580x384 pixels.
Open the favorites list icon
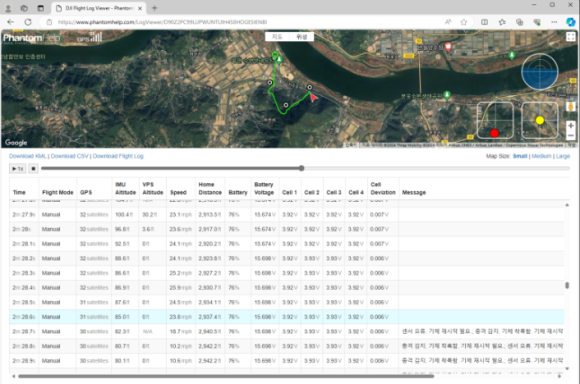(502, 22)
